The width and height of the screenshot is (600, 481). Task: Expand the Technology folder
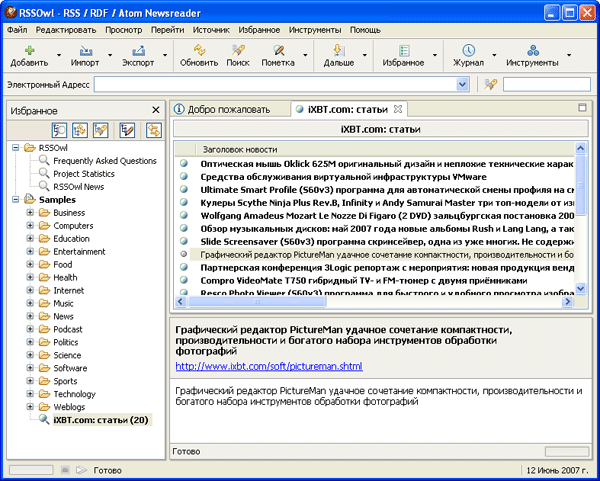pos(30,394)
